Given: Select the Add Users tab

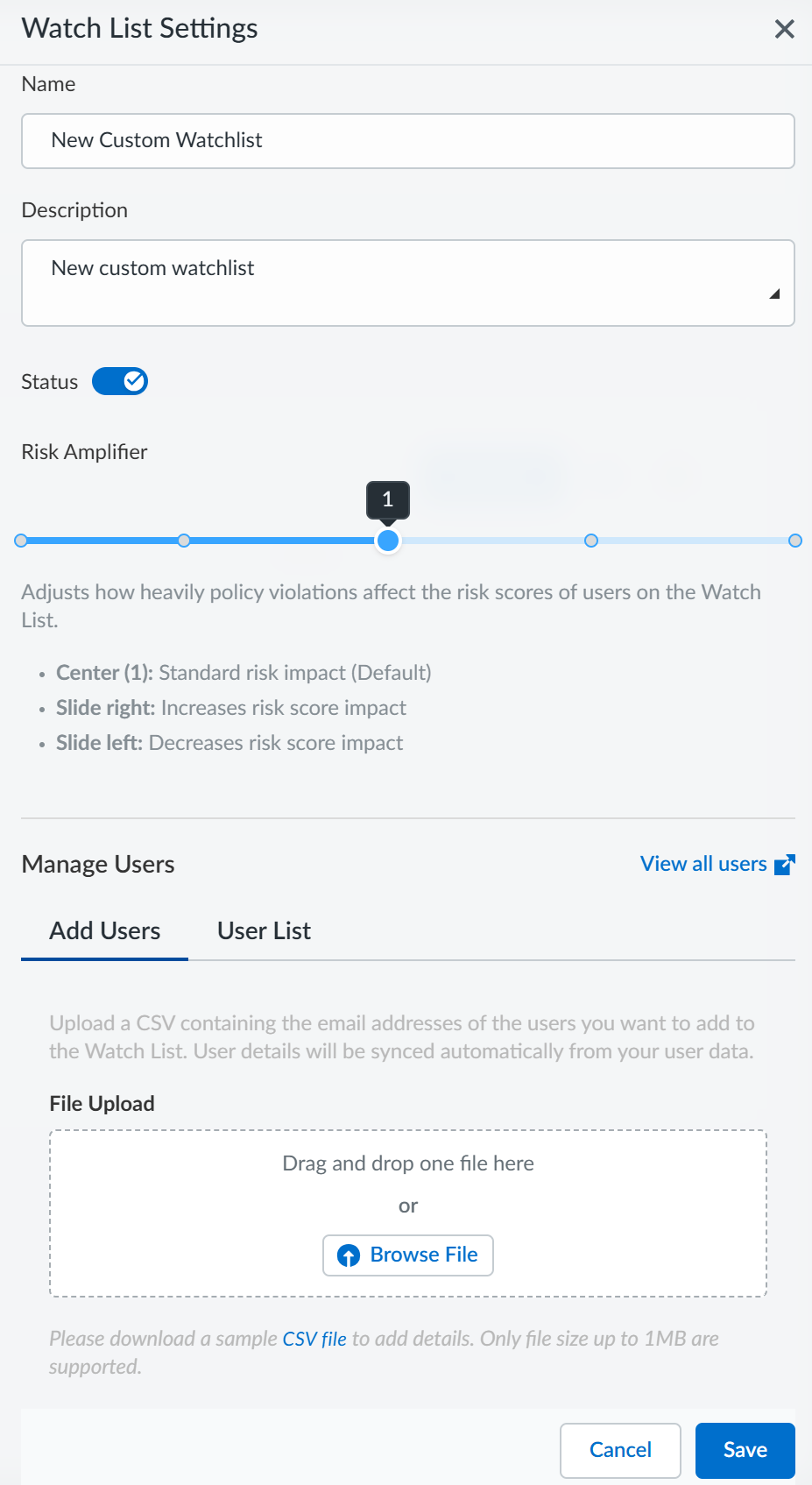Looking at the screenshot, I should coord(105,930).
